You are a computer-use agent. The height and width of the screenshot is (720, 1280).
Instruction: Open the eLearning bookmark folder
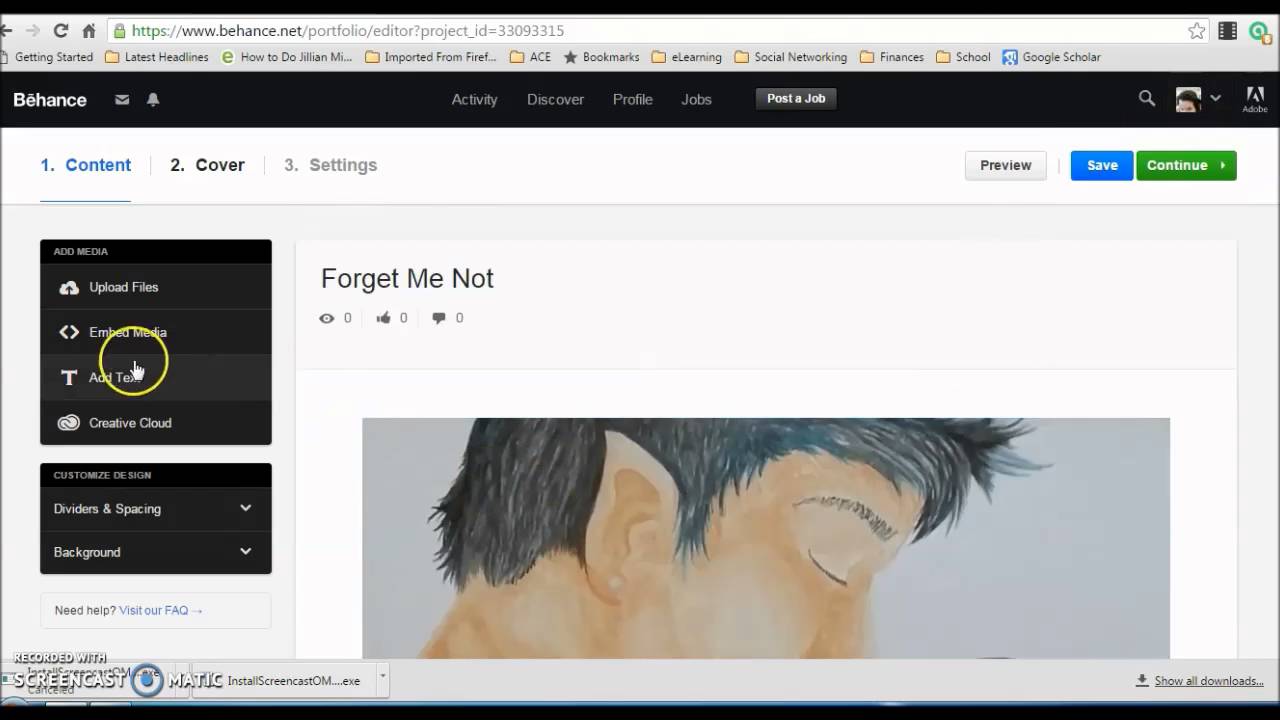click(686, 57)
